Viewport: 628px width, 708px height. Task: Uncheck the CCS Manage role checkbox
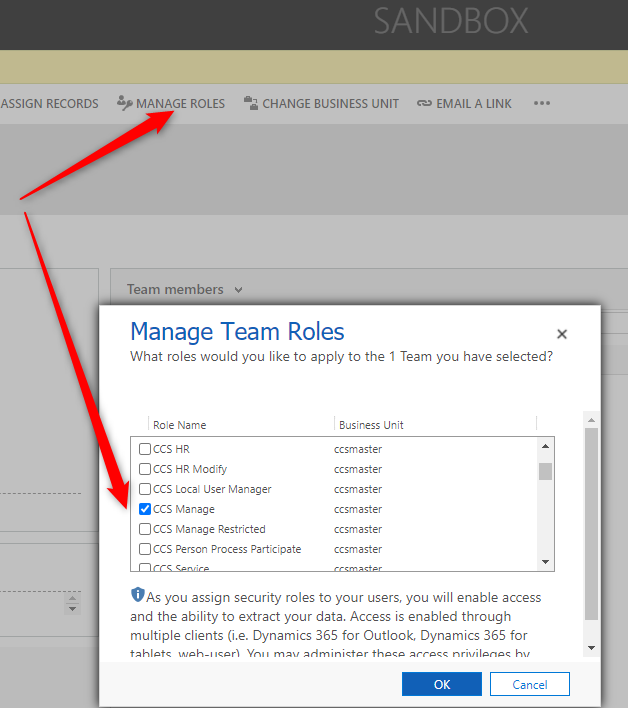(145, 509)
